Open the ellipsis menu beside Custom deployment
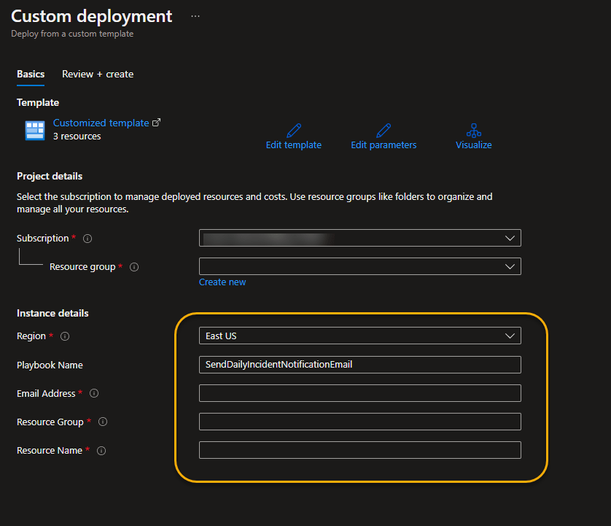 (195, 17)
